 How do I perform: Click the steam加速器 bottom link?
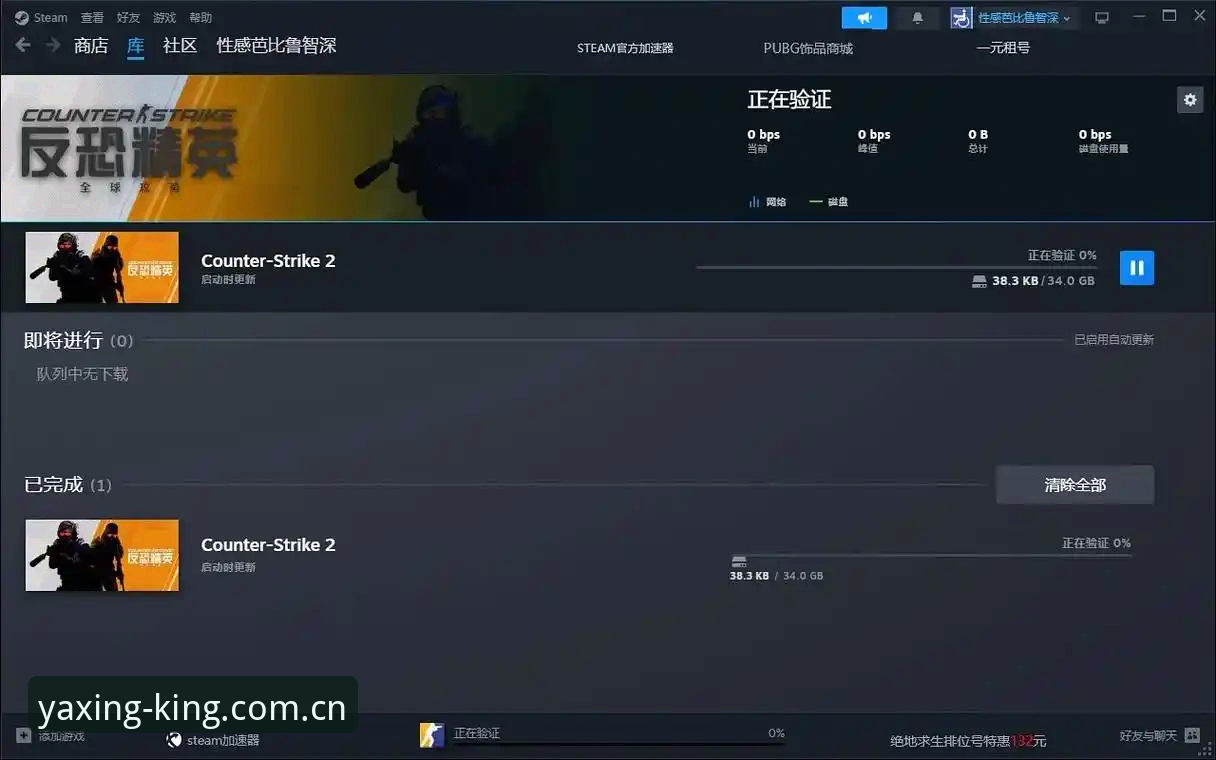213,740
